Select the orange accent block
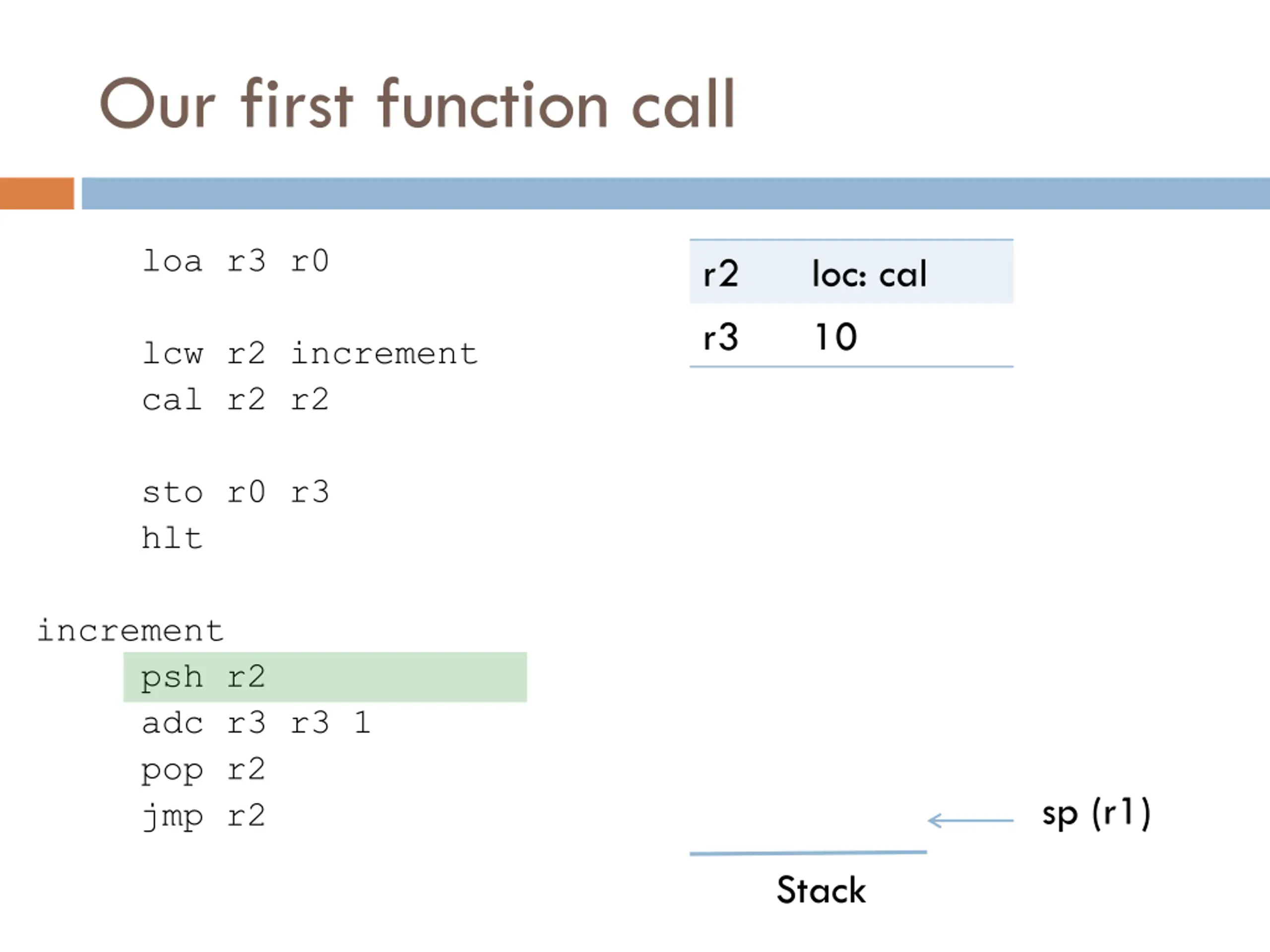 click(37, 193)
